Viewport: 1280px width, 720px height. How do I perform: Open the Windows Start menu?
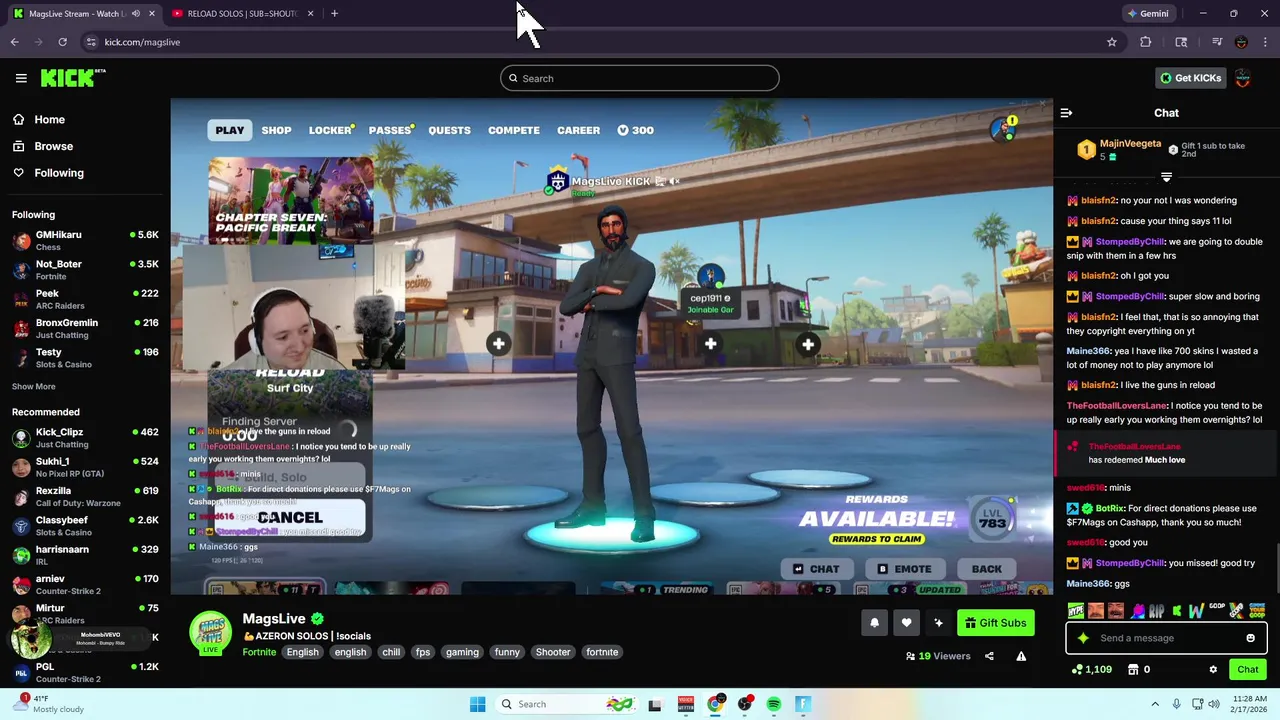477,704
